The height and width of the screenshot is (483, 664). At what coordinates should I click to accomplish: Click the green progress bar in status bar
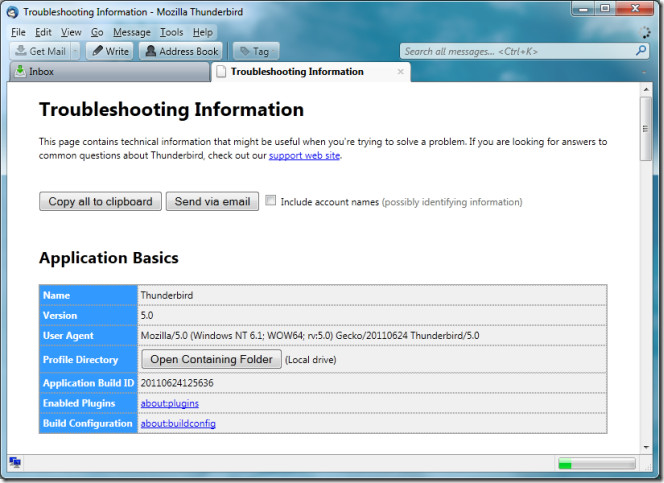[597, 464]
